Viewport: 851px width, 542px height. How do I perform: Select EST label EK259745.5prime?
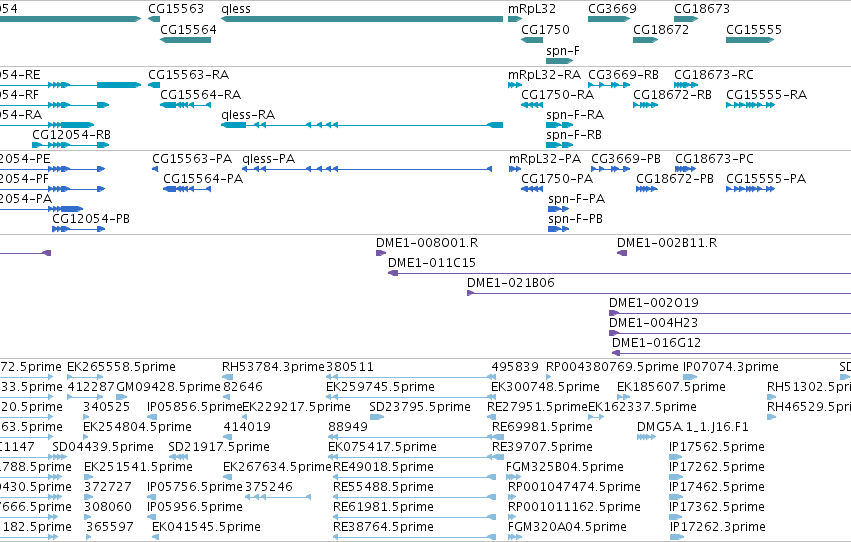(380, 387)
